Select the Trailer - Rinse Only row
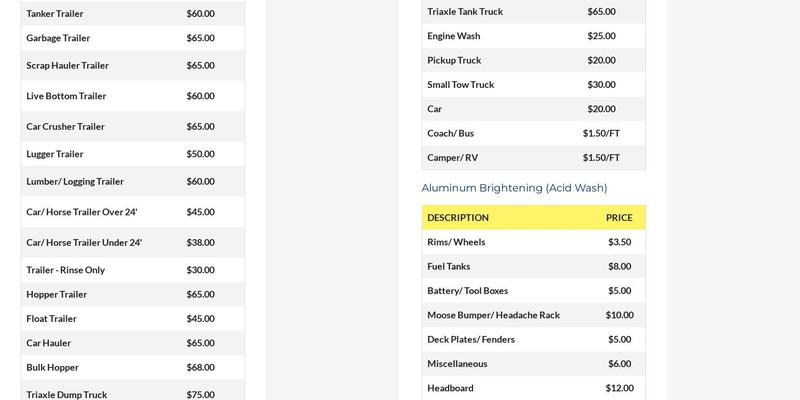Screen dimensions: 800x400 [x=65, y=270]
